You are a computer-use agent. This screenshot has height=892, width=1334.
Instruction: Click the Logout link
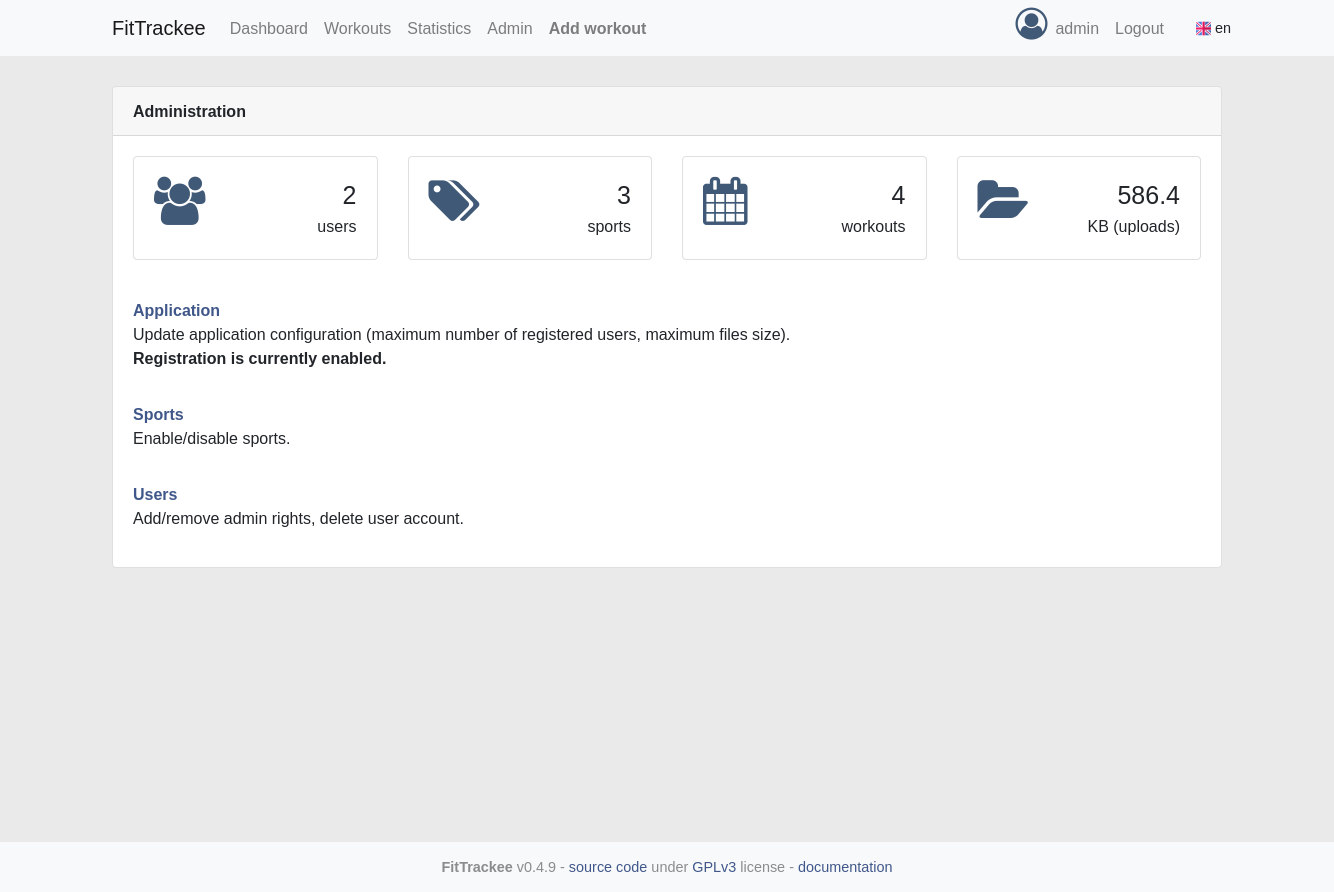point(1139,29)
